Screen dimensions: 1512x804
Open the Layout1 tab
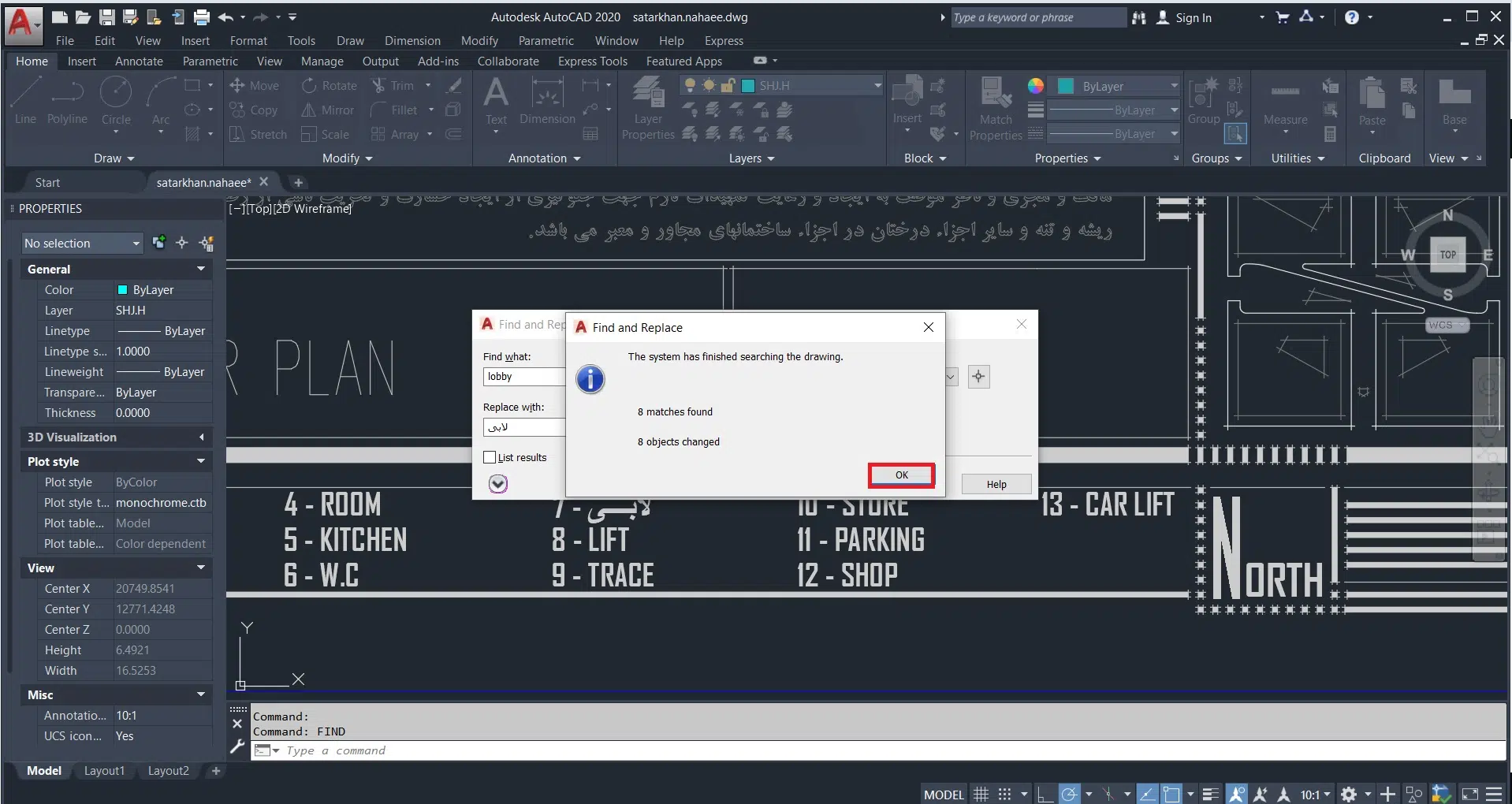click(x=104, y=771)
